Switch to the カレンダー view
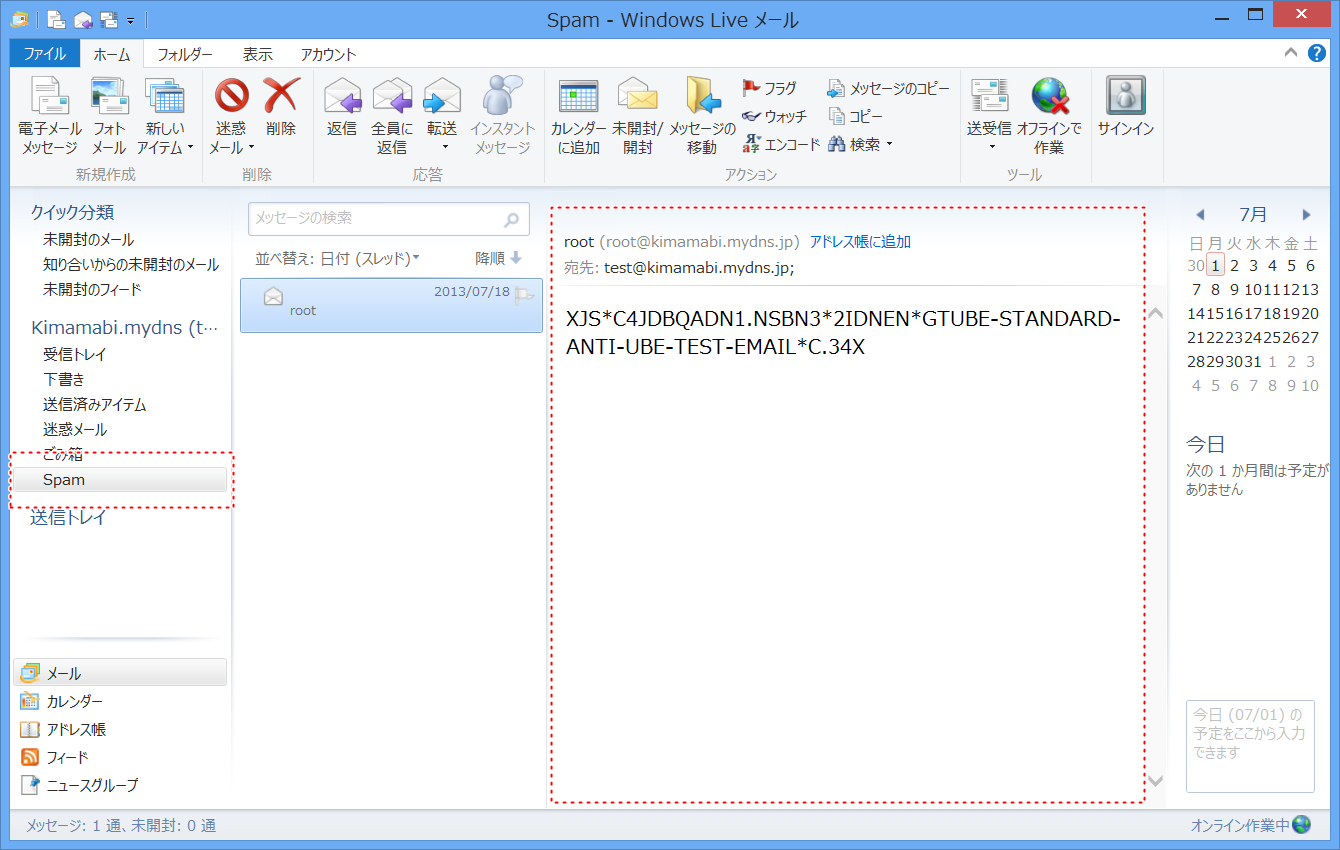This screenshot has width=1340, height=850. pos(62,702)
